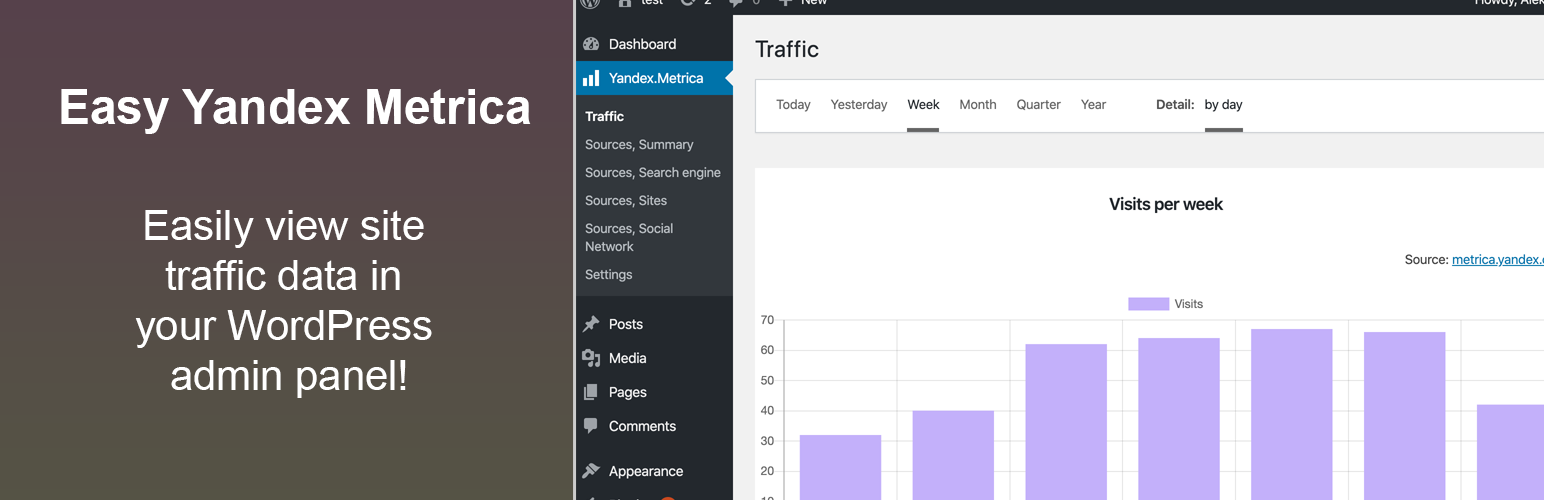Select the Year period tab
Screen dimensions: 1544x500
click(x=1093, y=105)
